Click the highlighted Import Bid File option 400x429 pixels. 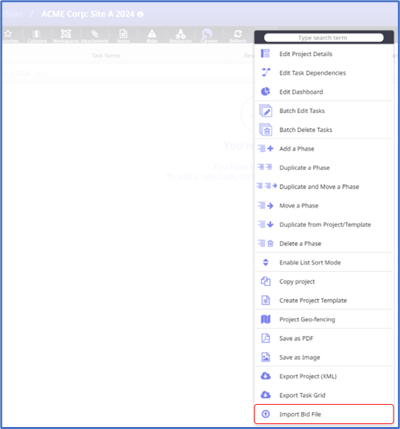coord(324,414)
